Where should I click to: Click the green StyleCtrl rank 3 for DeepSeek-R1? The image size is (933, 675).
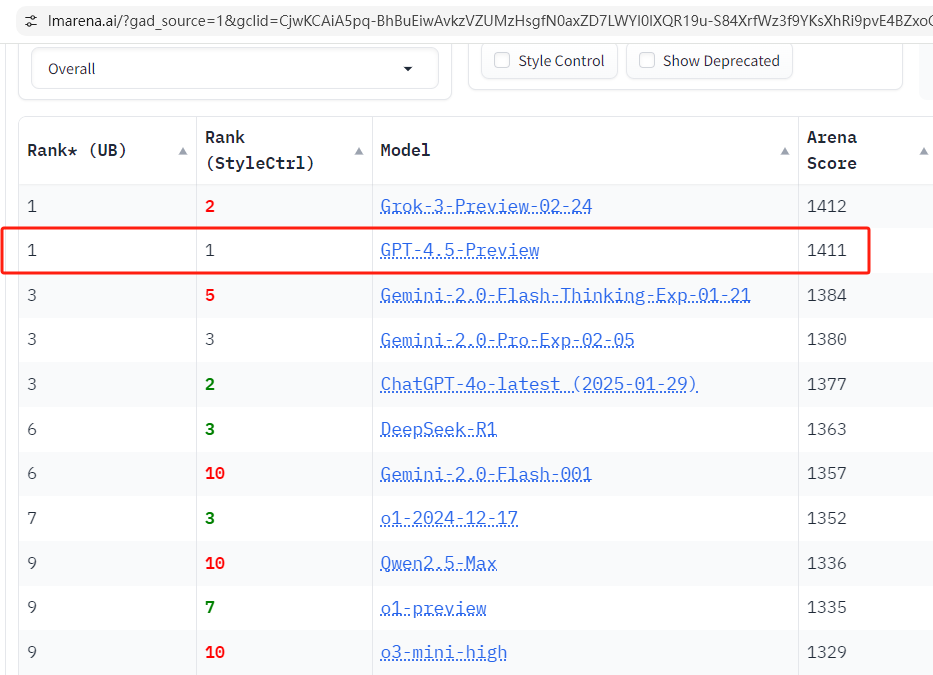click(x=209, y=429)
